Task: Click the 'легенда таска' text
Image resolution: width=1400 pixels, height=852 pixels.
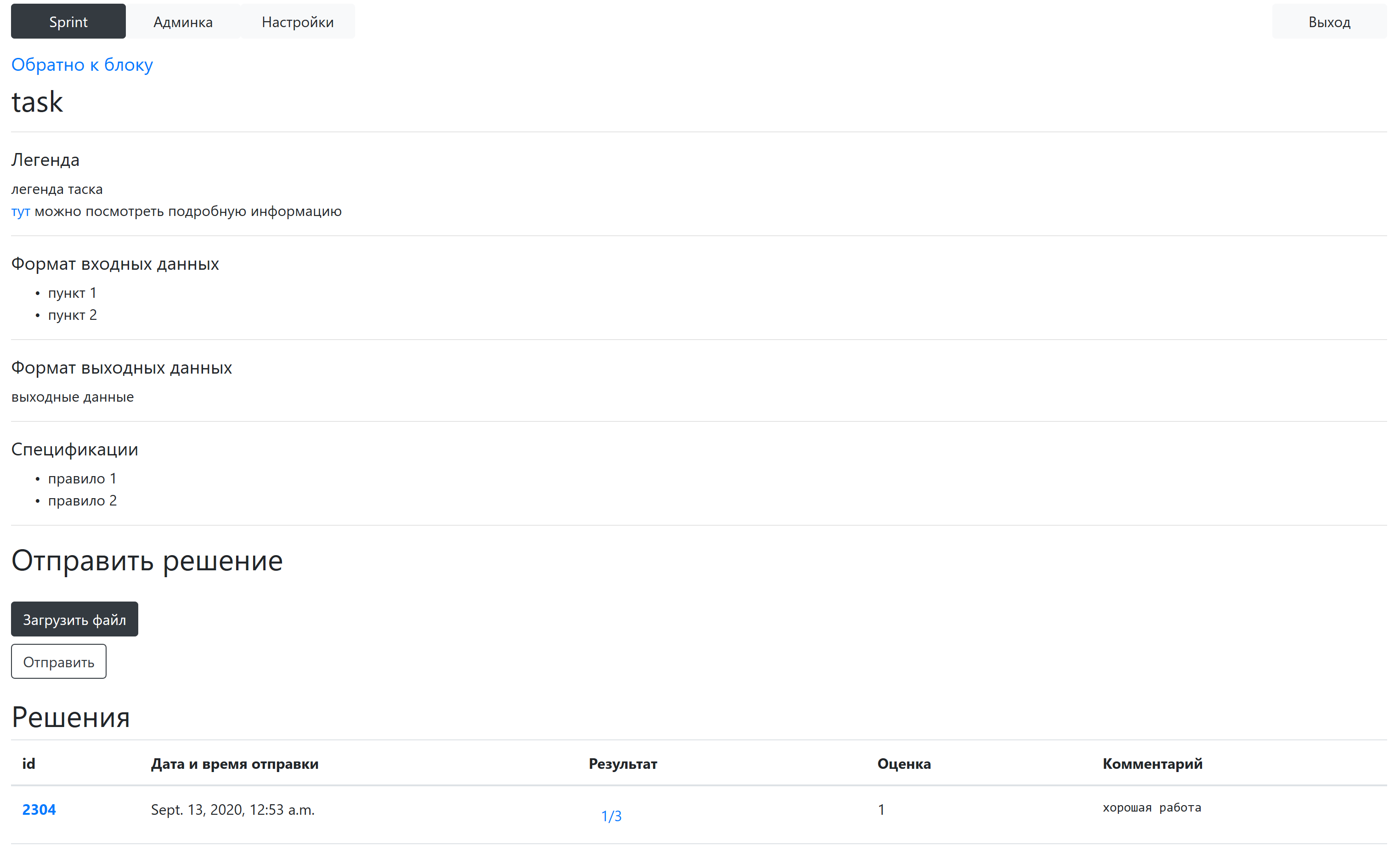Action: click(57, 189)
